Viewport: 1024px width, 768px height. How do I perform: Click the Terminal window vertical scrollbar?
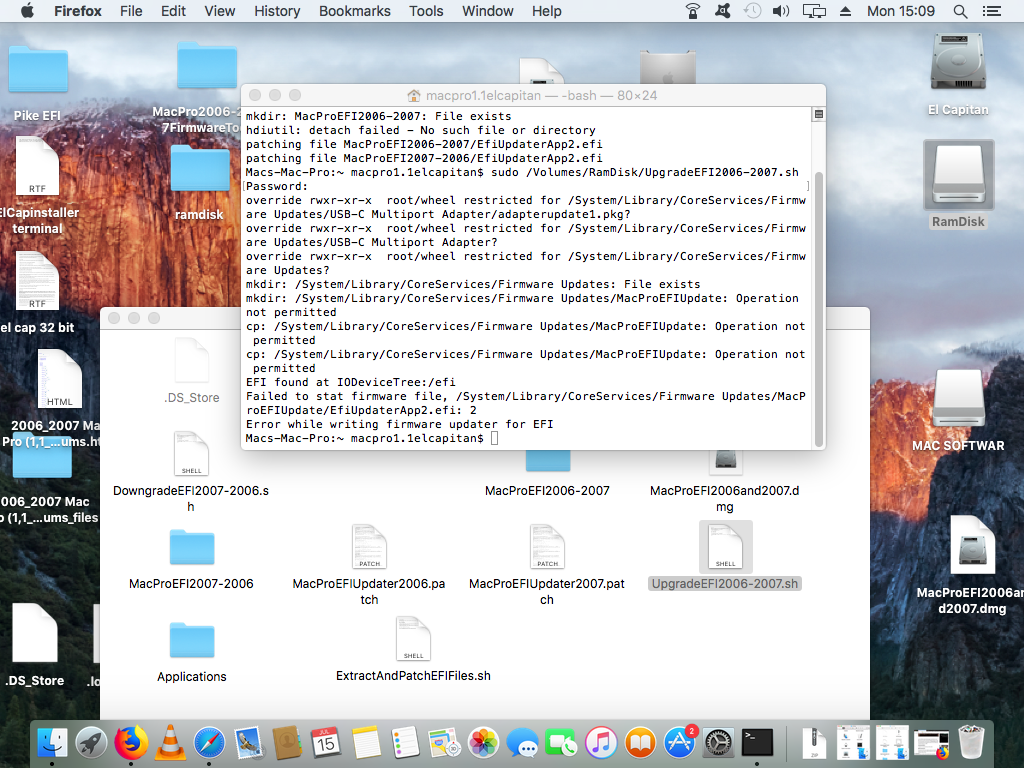pos(819,308)
